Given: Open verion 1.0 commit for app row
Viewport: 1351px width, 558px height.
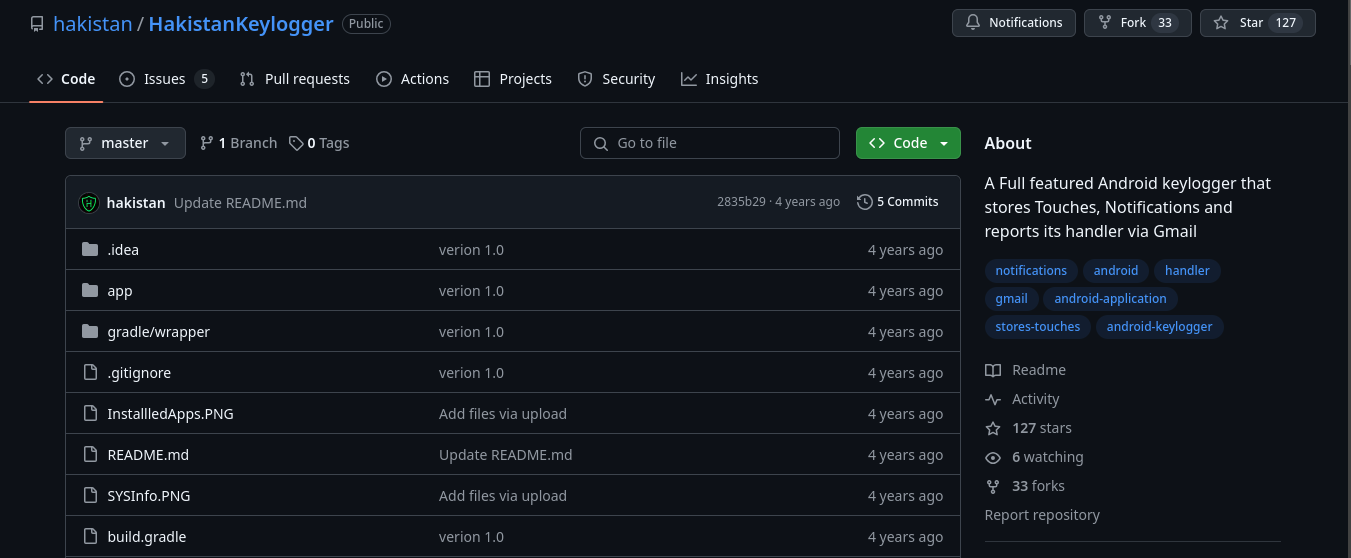Looking at the screenshot, I should 471,291.
